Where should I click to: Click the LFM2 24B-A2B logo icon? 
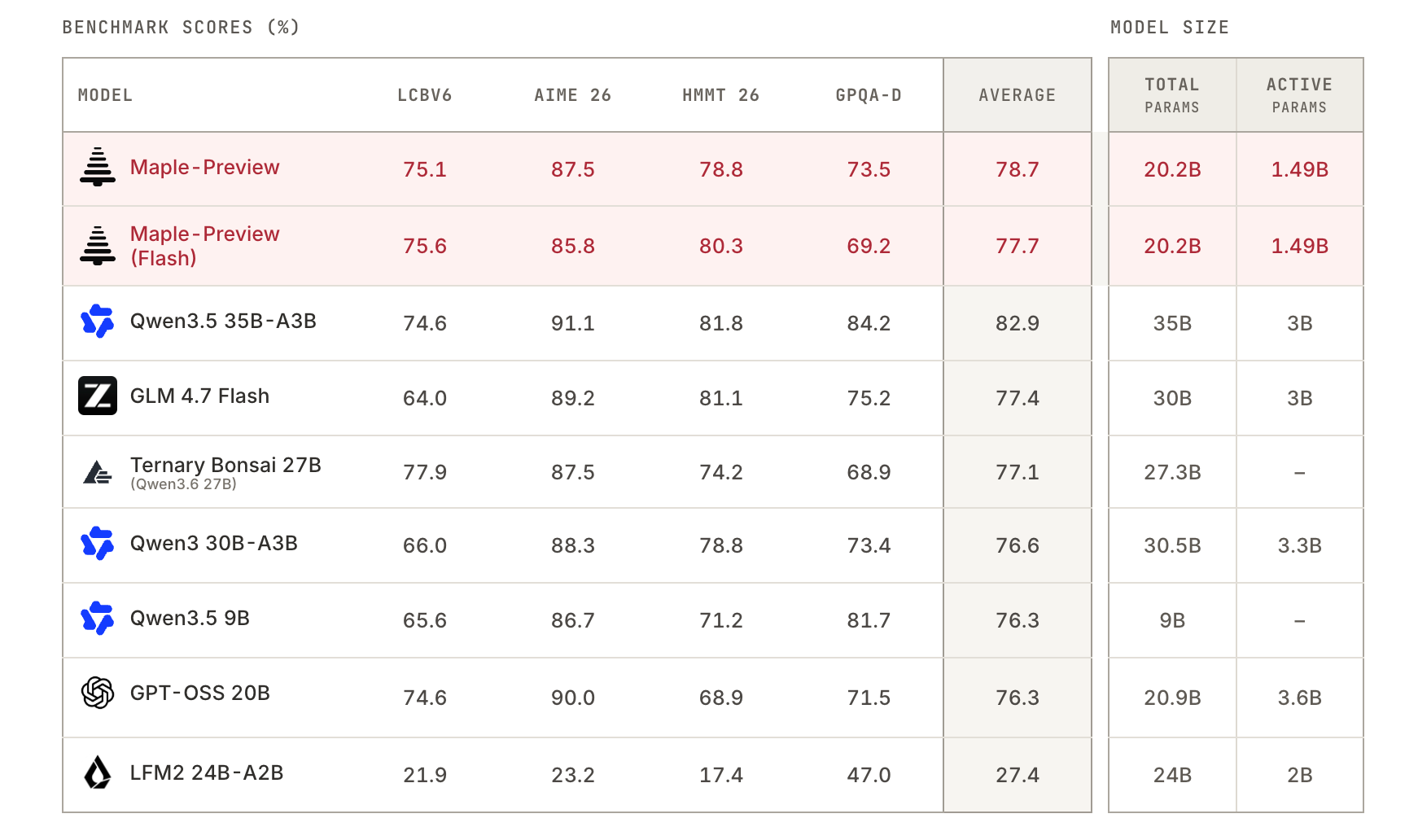coord(98,772)
